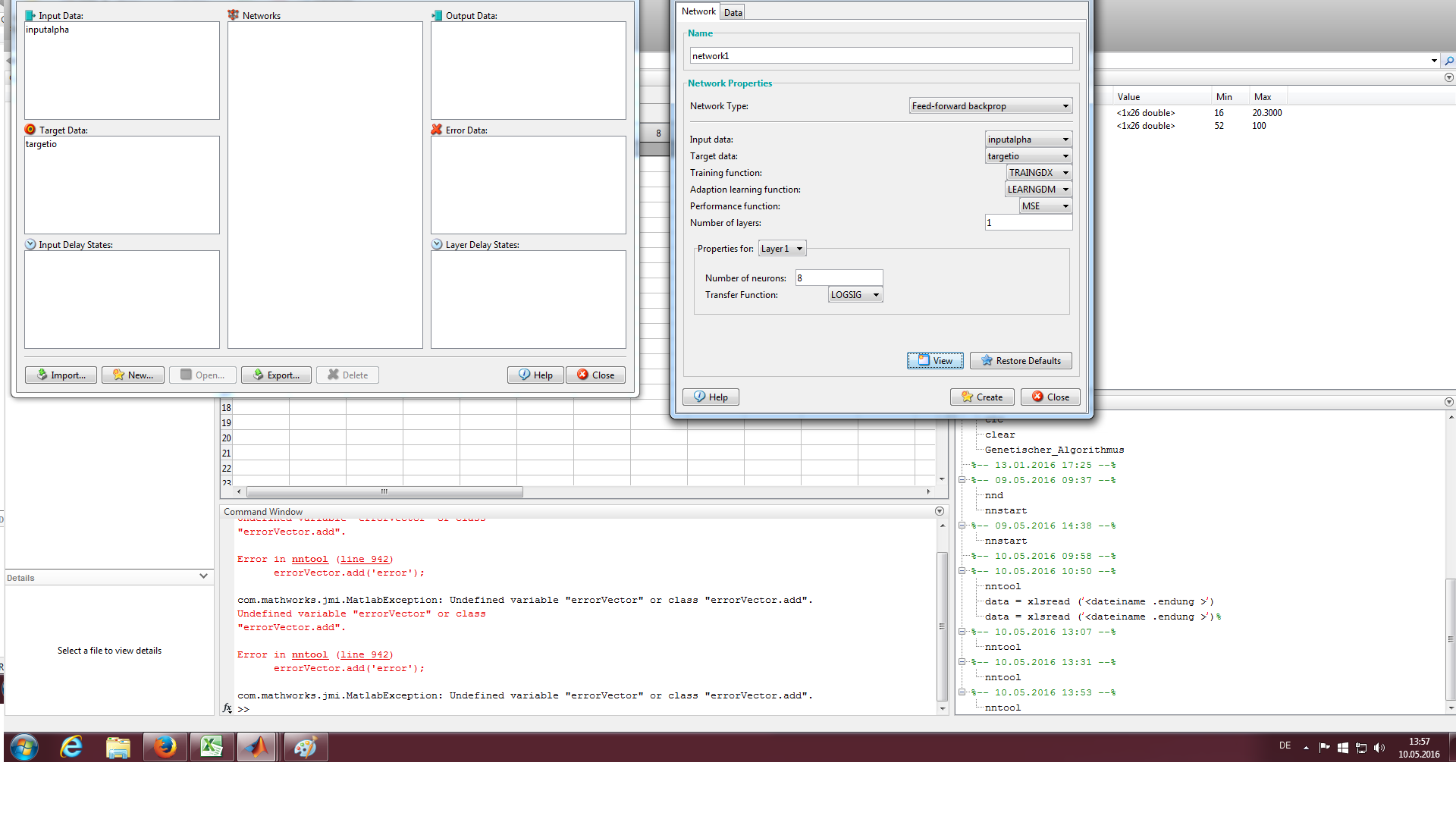The image size is (1456, 819).
Task: Click the spreadsheet horizontal scrollbar thumb
Action: pos(384,492)
